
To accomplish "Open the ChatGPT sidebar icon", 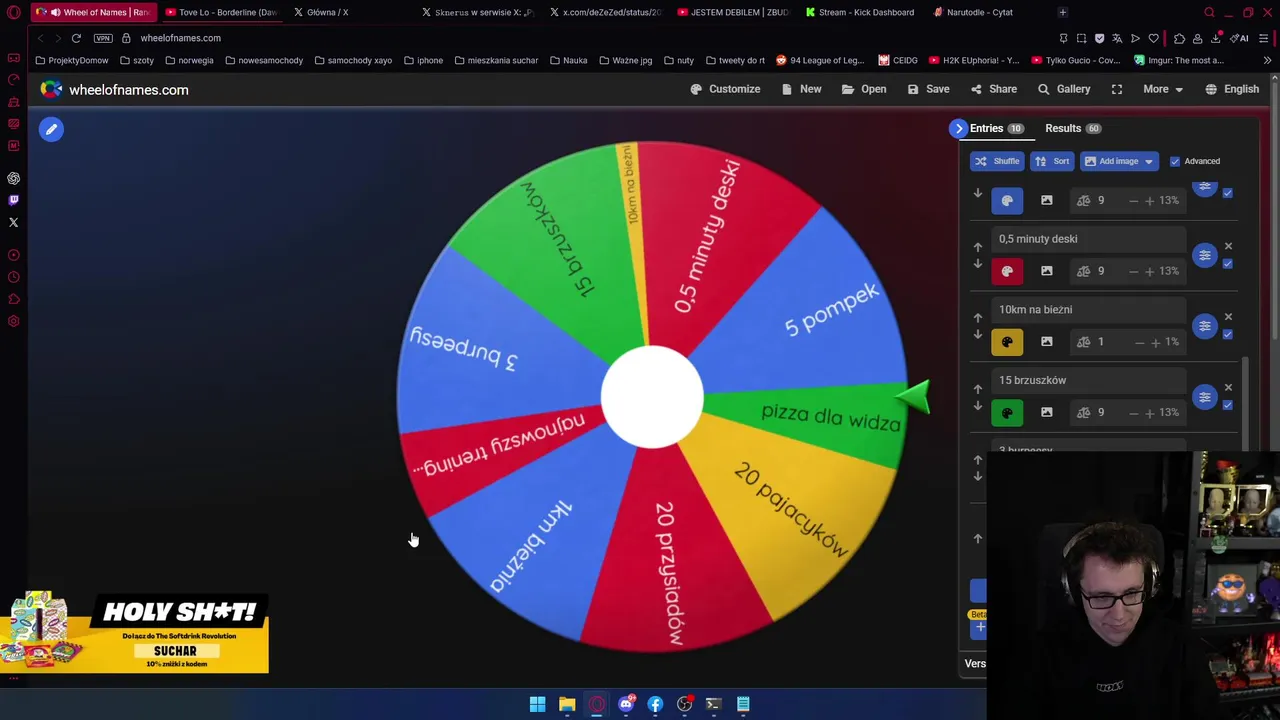I will pos(13,178).
